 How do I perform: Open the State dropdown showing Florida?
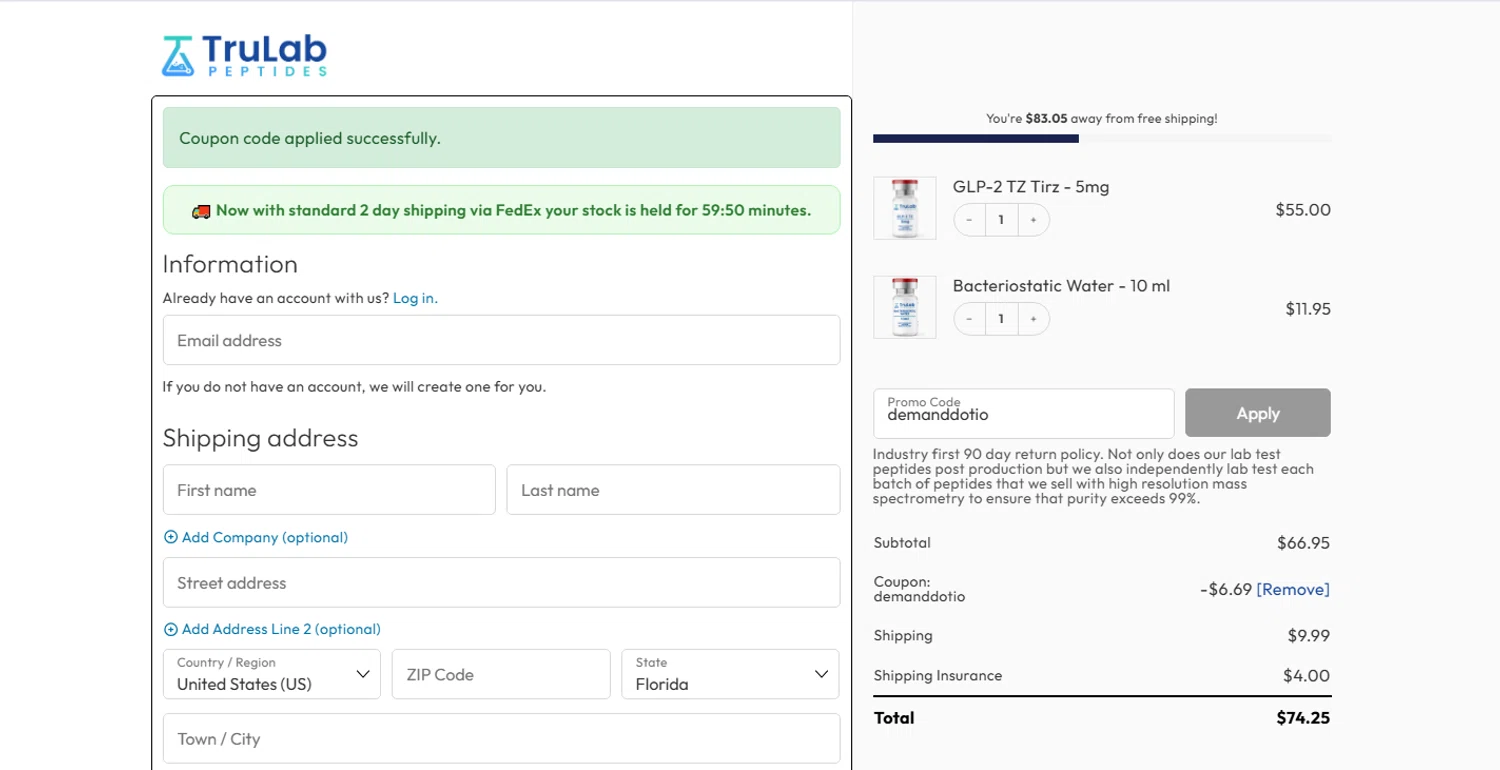click(x=730, y=674)
